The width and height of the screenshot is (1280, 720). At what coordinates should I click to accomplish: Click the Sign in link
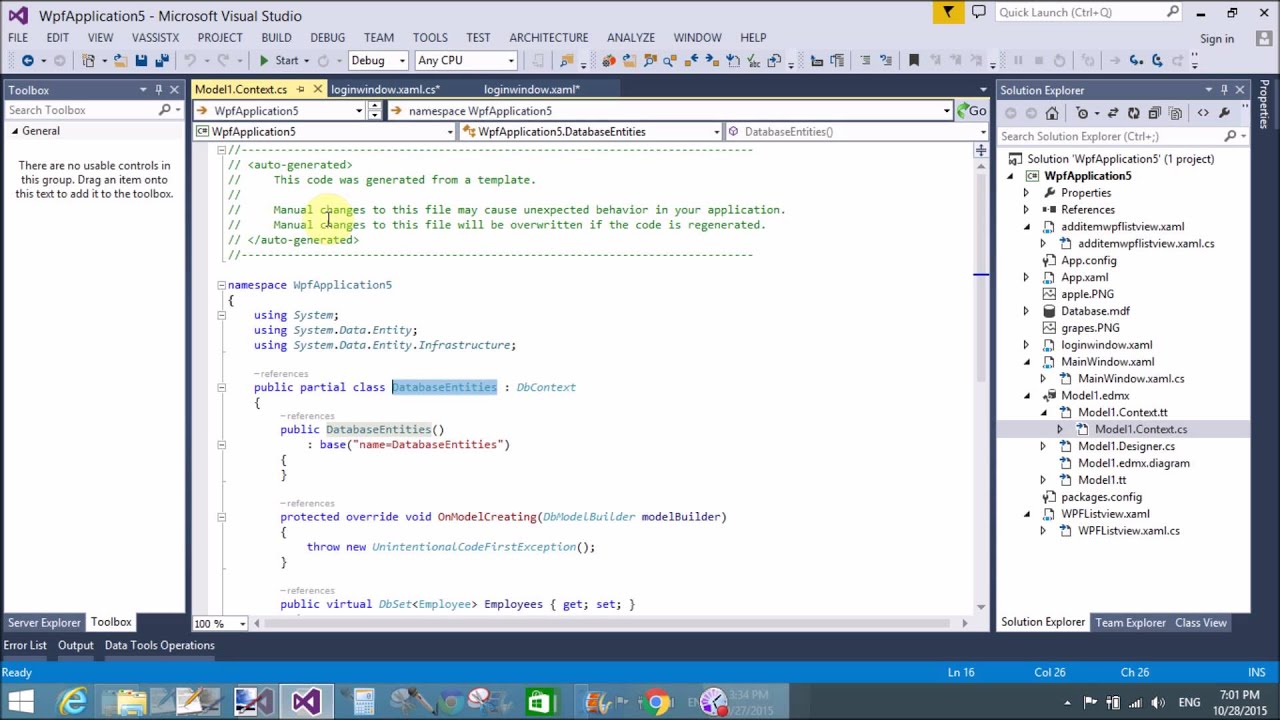[x=1216, y=39]
